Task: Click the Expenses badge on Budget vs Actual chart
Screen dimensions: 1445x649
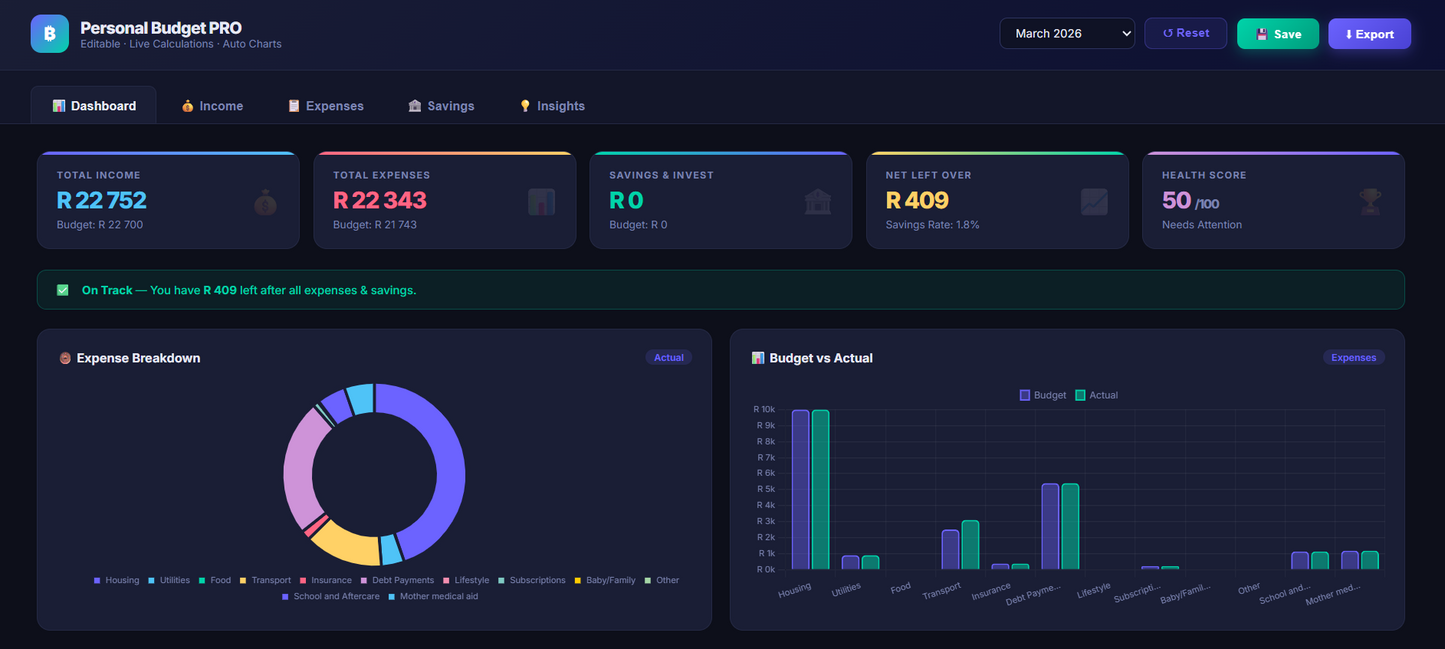Action: [1353, 357]
